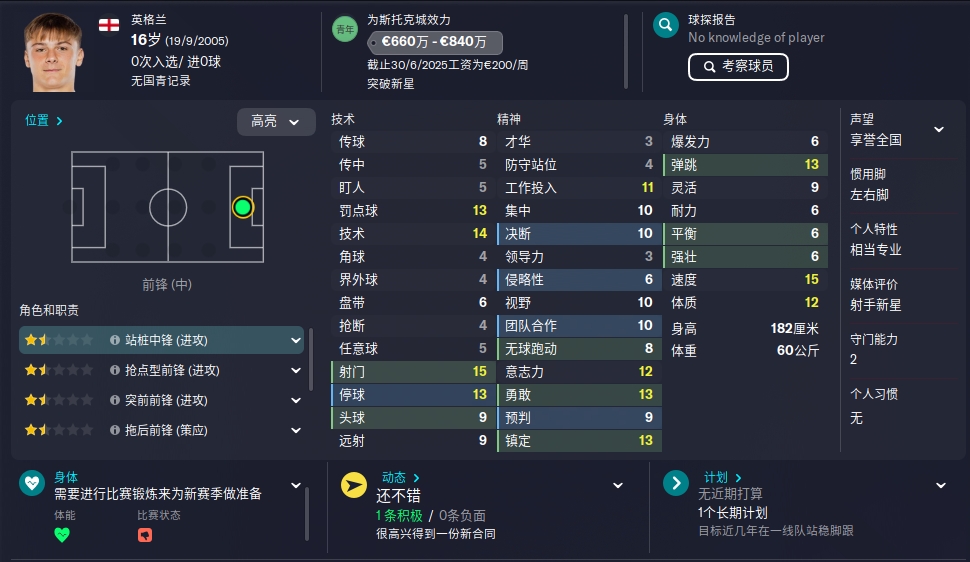Click the player portrait thumbnail

(x=55, y=52)
